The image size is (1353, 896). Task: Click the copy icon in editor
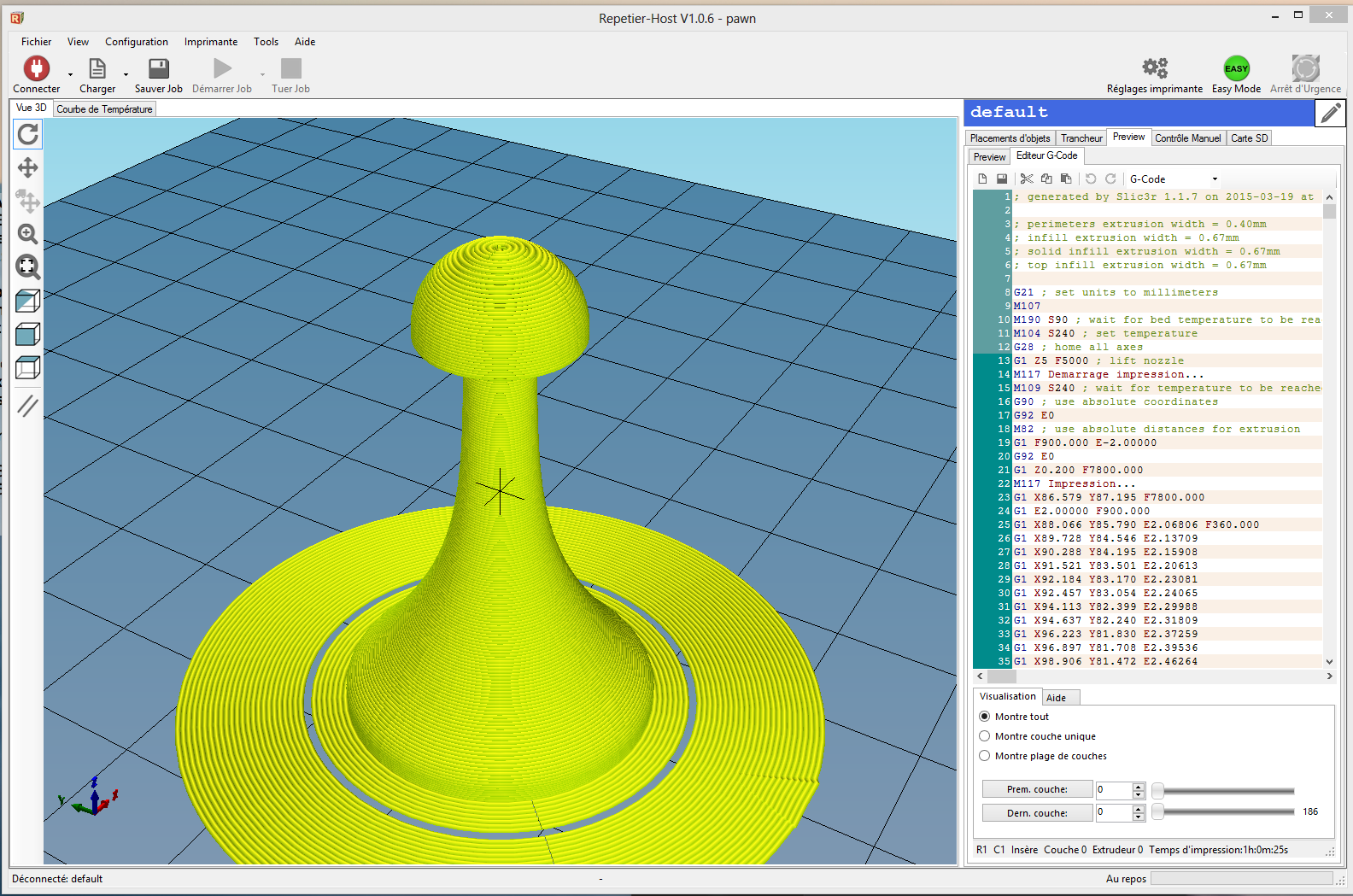pos(1046,179)
